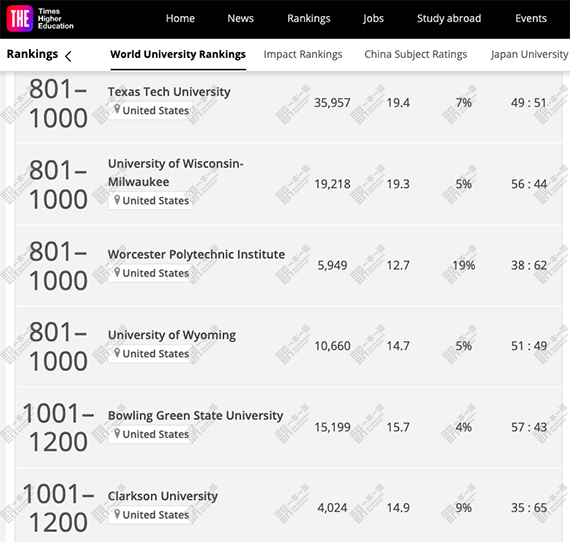Click United States tag under Clarkson University

pos(150,514)
